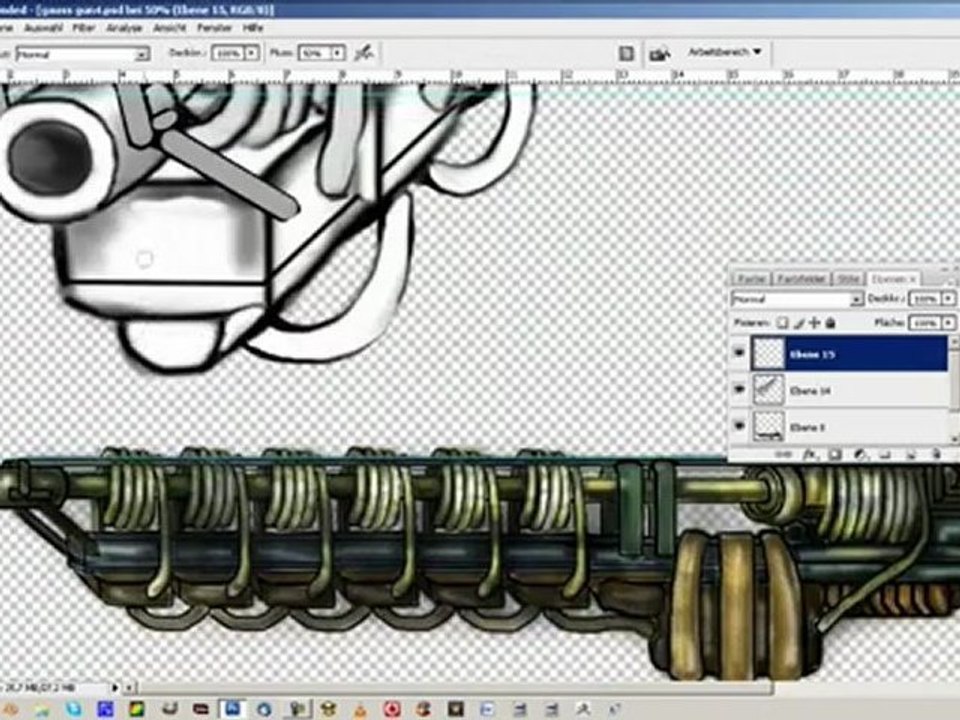Viewport: 960px width, 720px height.
Task: Create new adjustment layer icon
Action: pyautogui.click(x=860, y=454)
